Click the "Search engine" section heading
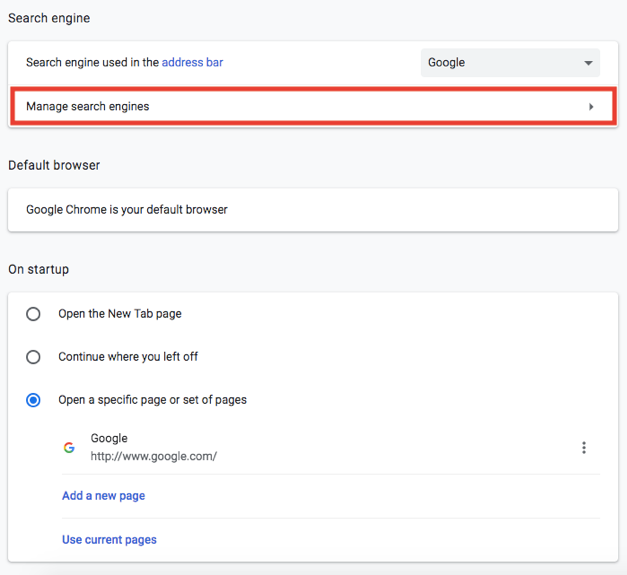627x575 pixels. [49, 18]
